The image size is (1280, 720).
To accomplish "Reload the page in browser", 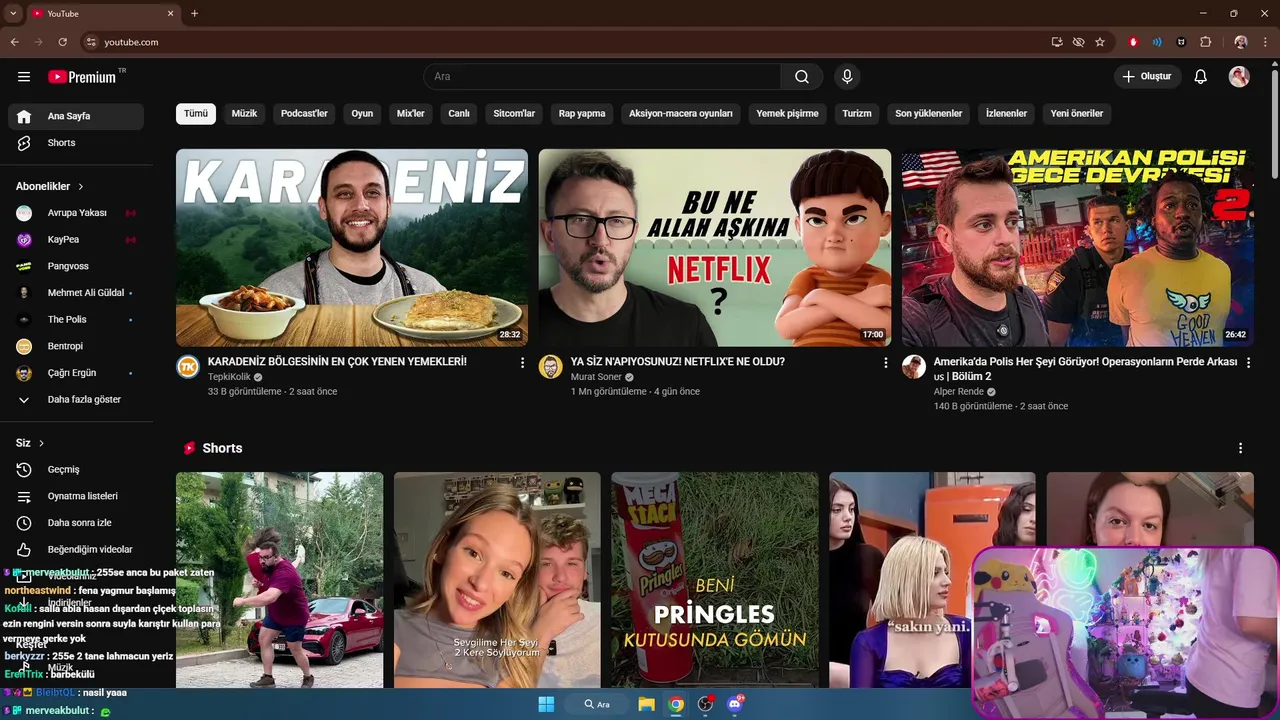I will tap(62, 42).
